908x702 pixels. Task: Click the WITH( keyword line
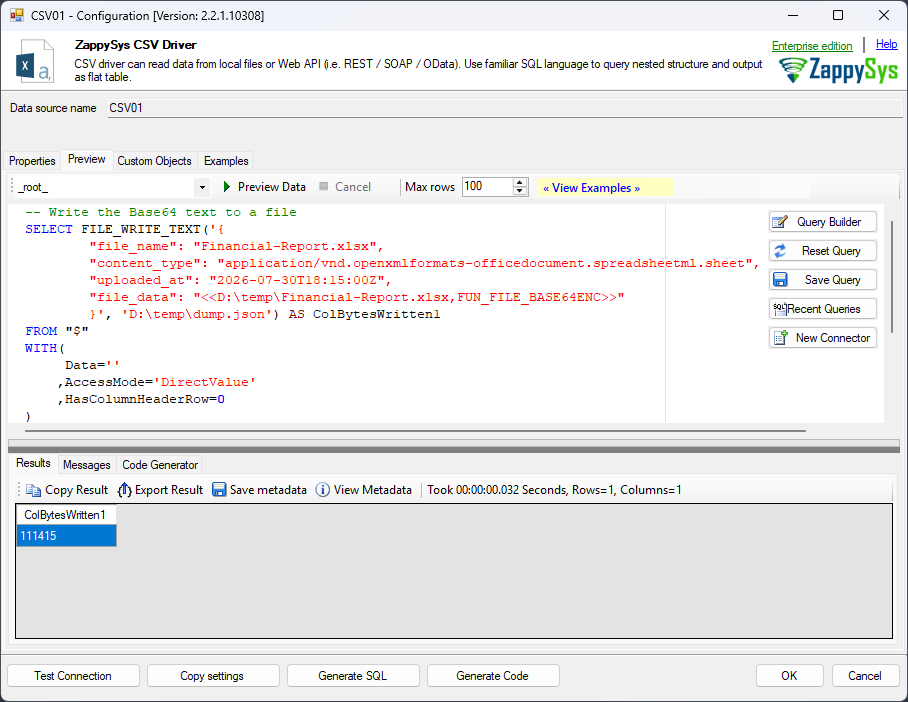point(45,348)
